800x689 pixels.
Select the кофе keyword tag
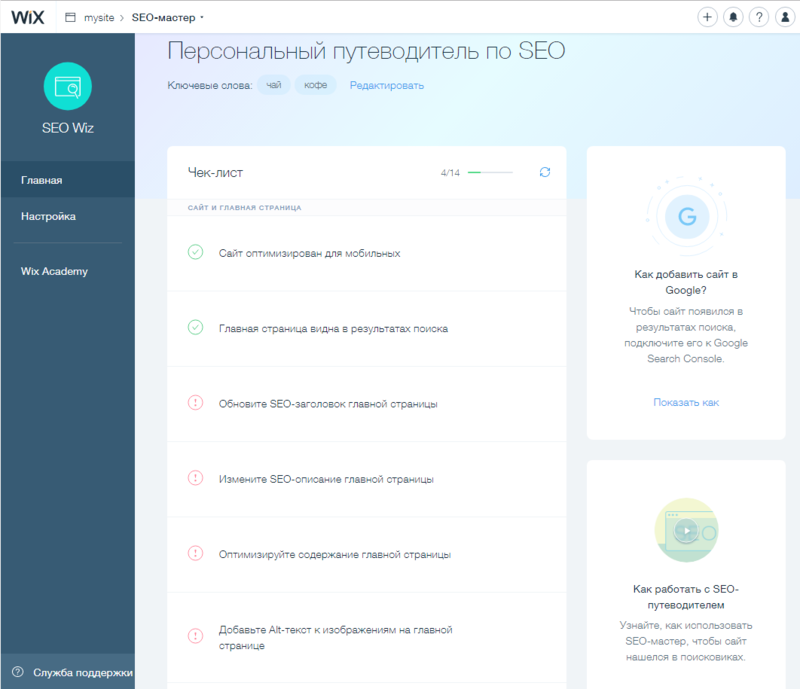315,85
